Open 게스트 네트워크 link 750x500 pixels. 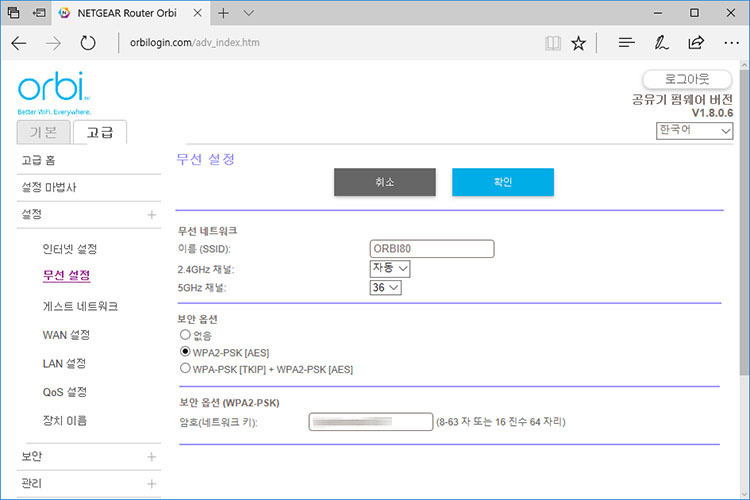80,306
